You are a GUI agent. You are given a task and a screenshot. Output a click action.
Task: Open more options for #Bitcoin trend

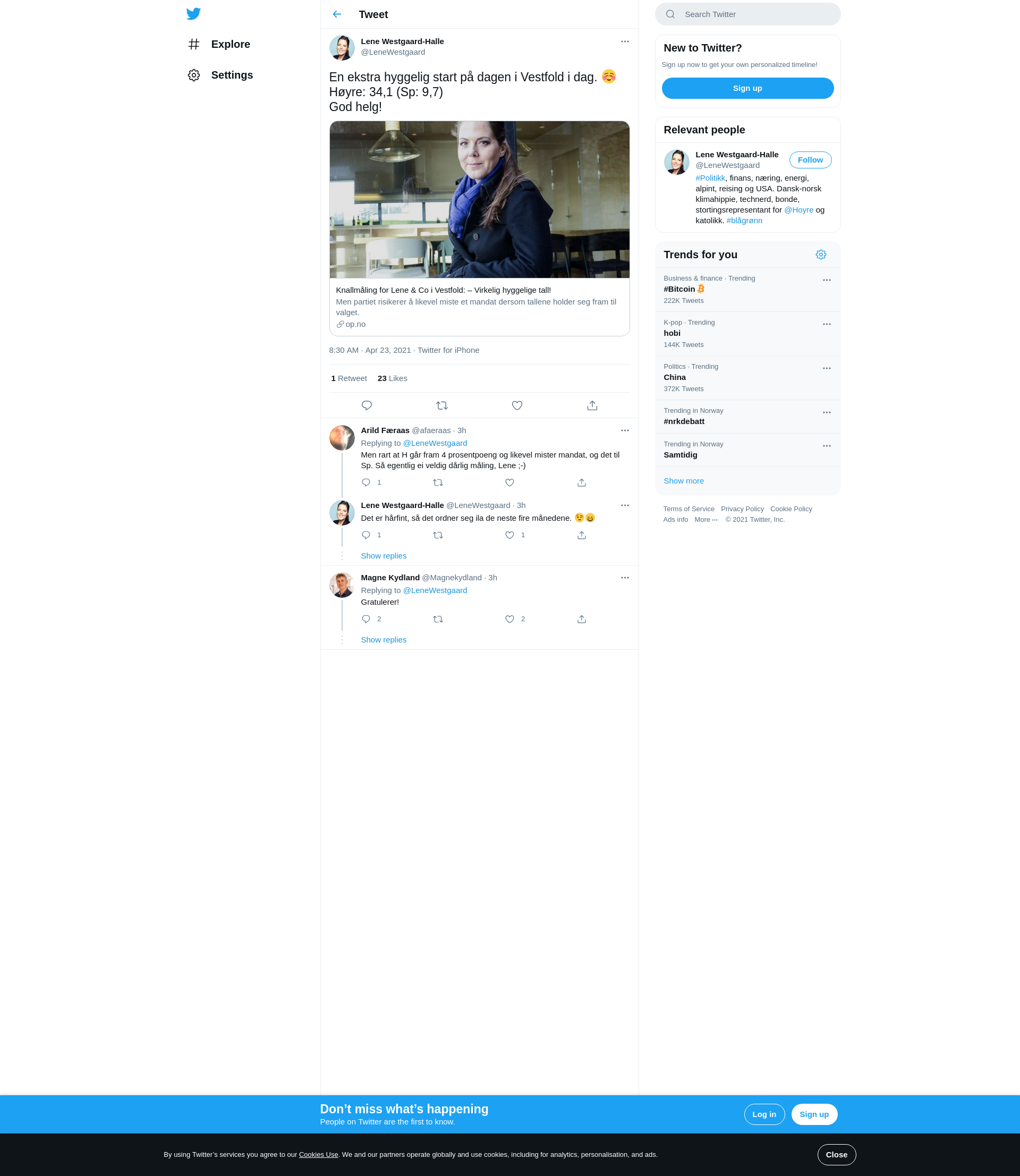[827, 280]
